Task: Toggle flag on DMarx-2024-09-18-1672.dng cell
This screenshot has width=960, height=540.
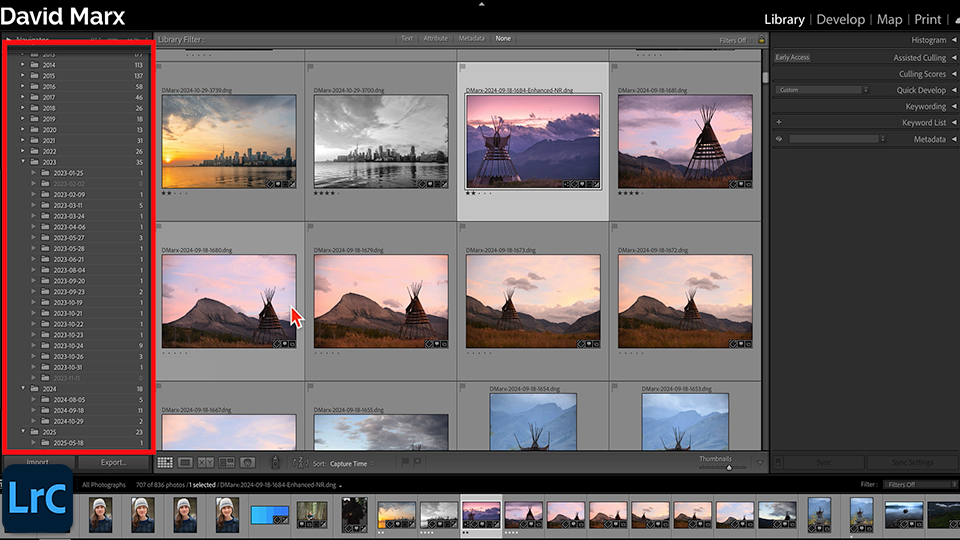Action: pos(614,227)
